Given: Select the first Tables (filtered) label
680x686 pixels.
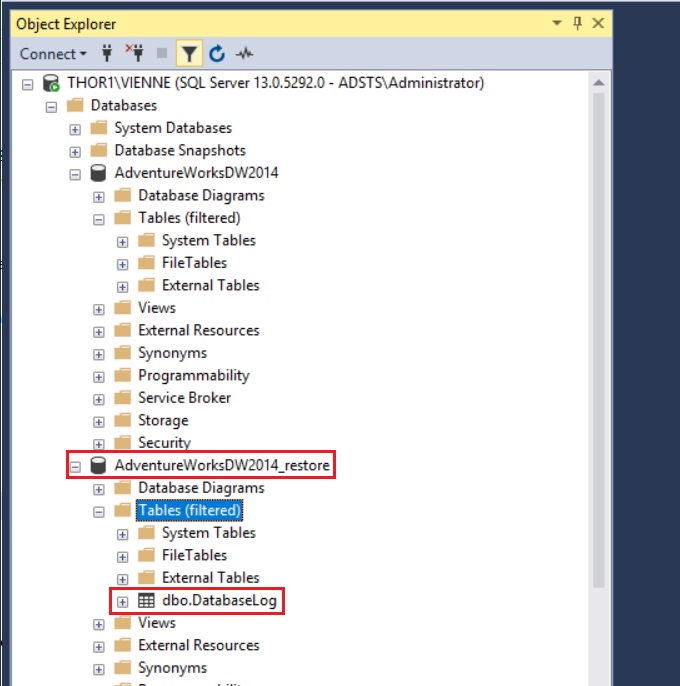Looking at the screenshot, I should (189, 217).
